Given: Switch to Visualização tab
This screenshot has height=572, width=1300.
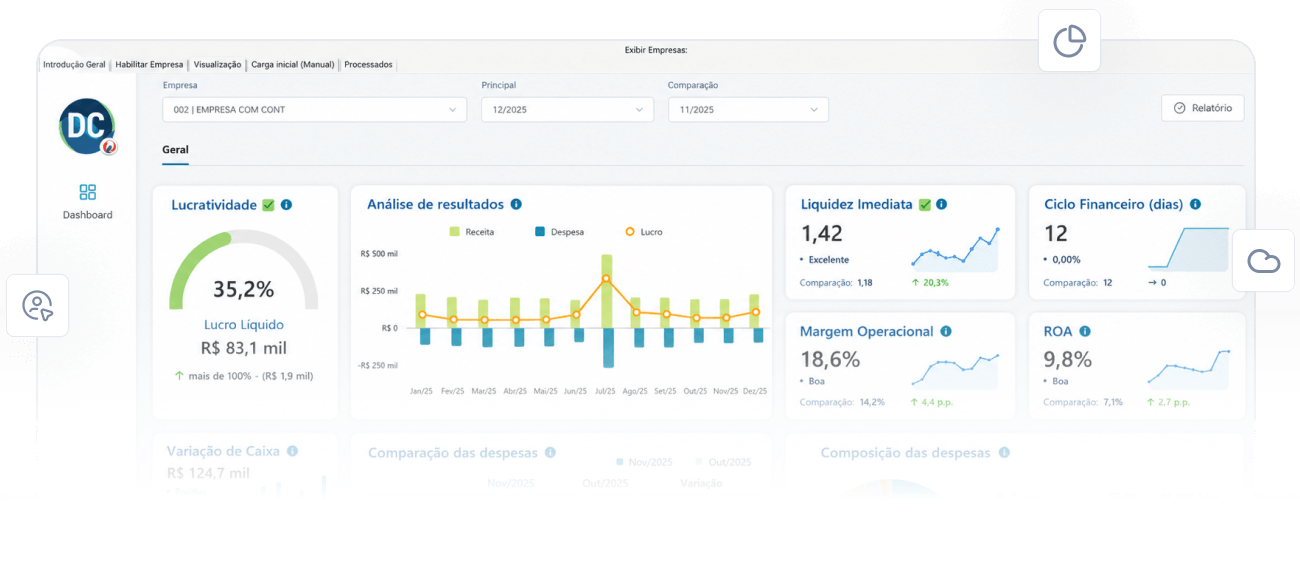Looking at the screenshot, I should 217,64.
